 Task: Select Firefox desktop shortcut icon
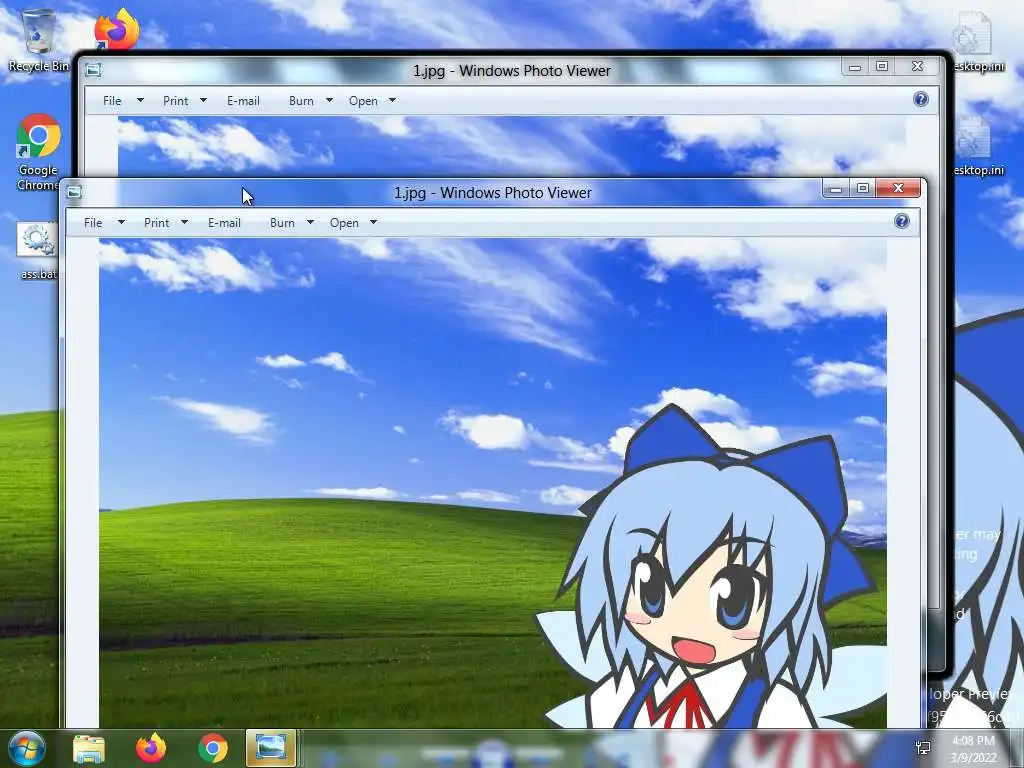click(x=117, y=29)
